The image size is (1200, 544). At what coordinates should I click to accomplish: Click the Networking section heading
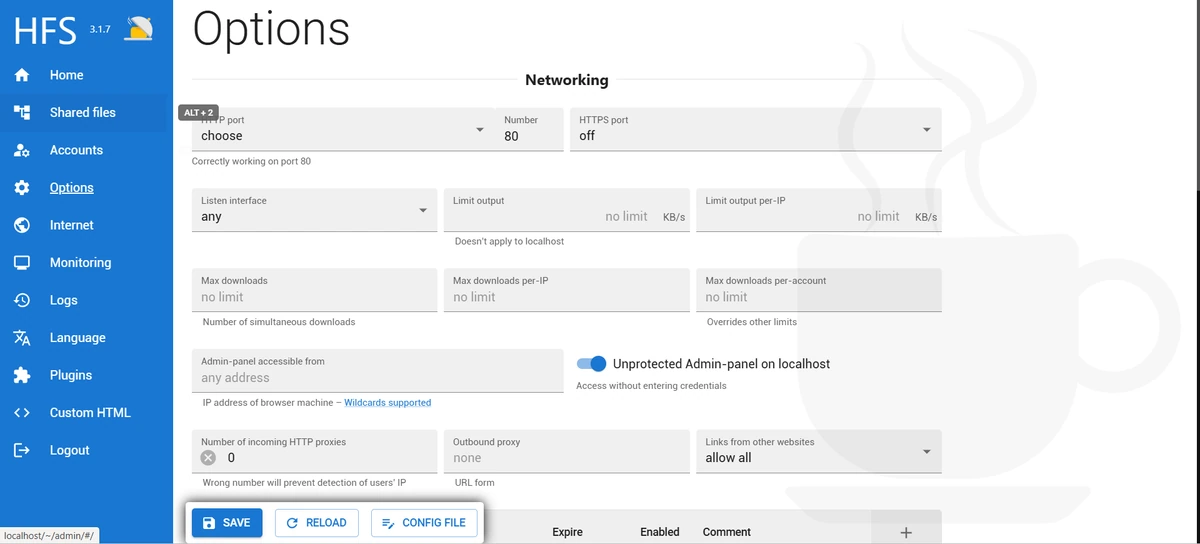567,80
